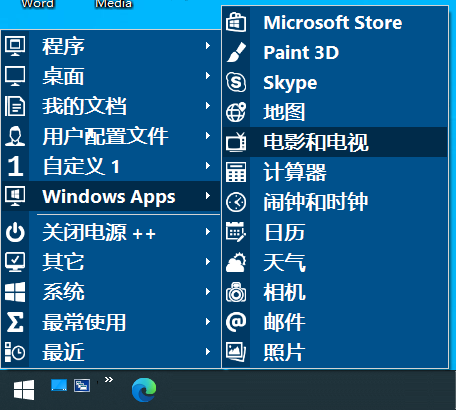
Task: Expand the 关闭电源 ++ submenu arrow
Action: pyautogui.click(x=208, y=232)
